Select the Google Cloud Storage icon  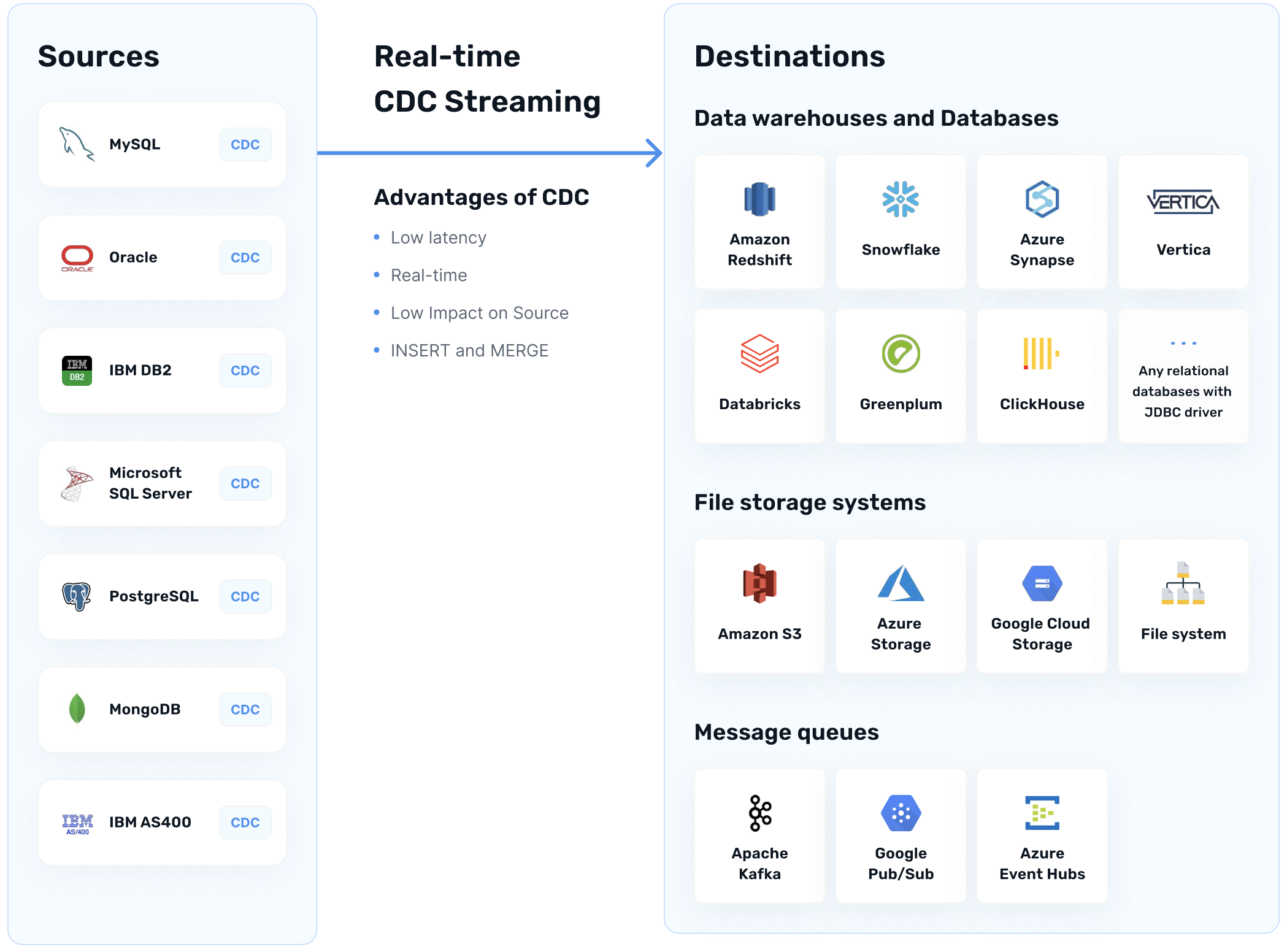pyautogui.click(x=1042, y=583)
